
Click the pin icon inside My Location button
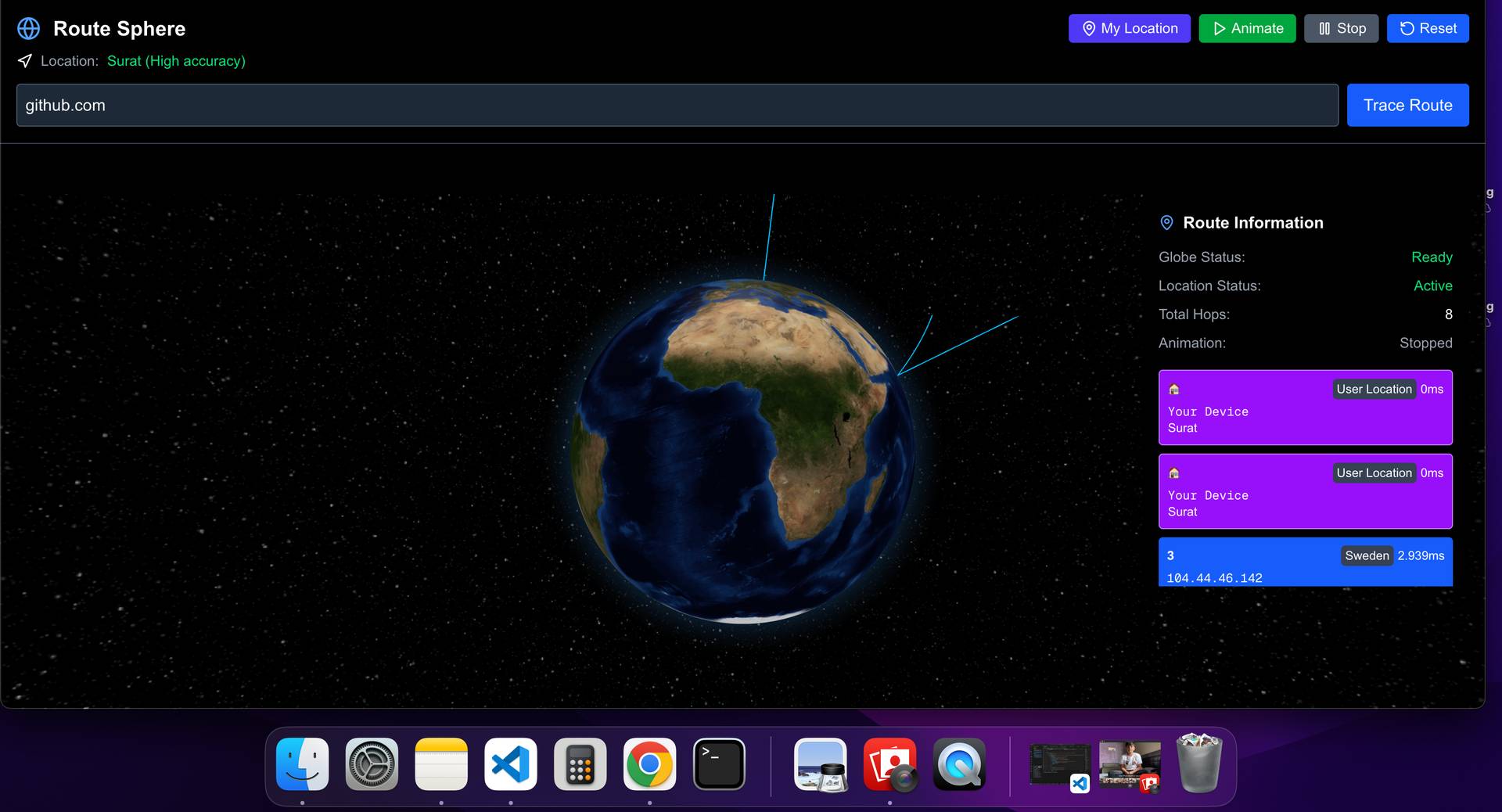click(x=1088, y=28)
